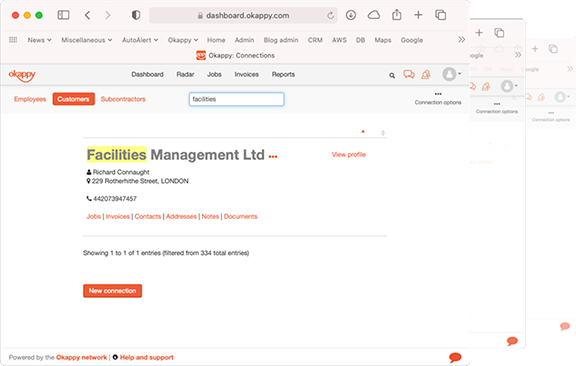The width and height of the screenshot is (576, 366).
Task: Open the customer's Addresses link
Action: tap(181, 216)
